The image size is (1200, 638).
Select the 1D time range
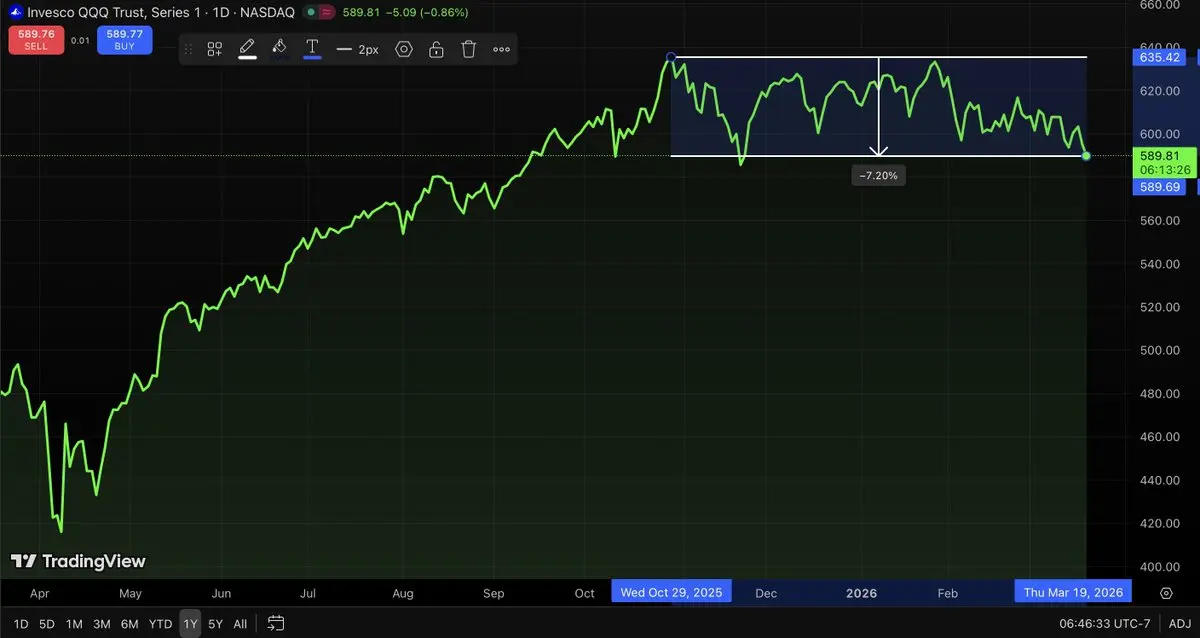pos(20,624)
